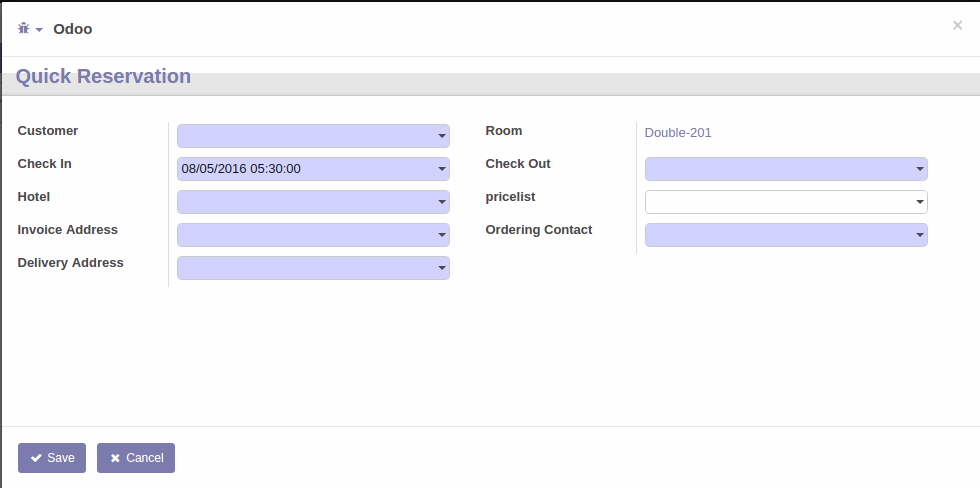Open the Double-201 room link

[x=678, y=132]
